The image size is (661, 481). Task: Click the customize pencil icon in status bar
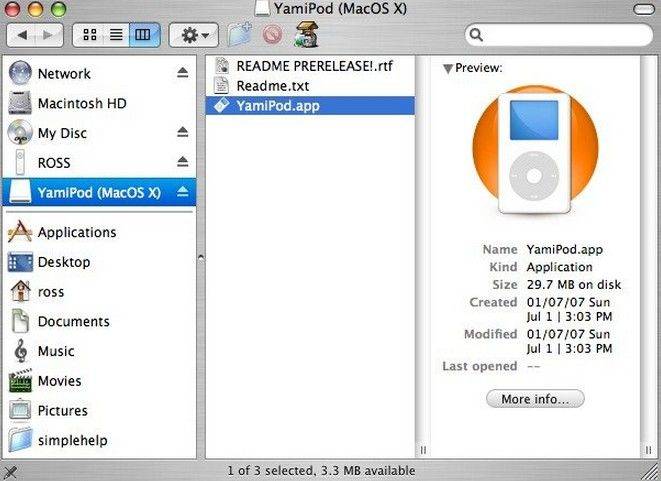pyautogui.click(x=9, y=471)
